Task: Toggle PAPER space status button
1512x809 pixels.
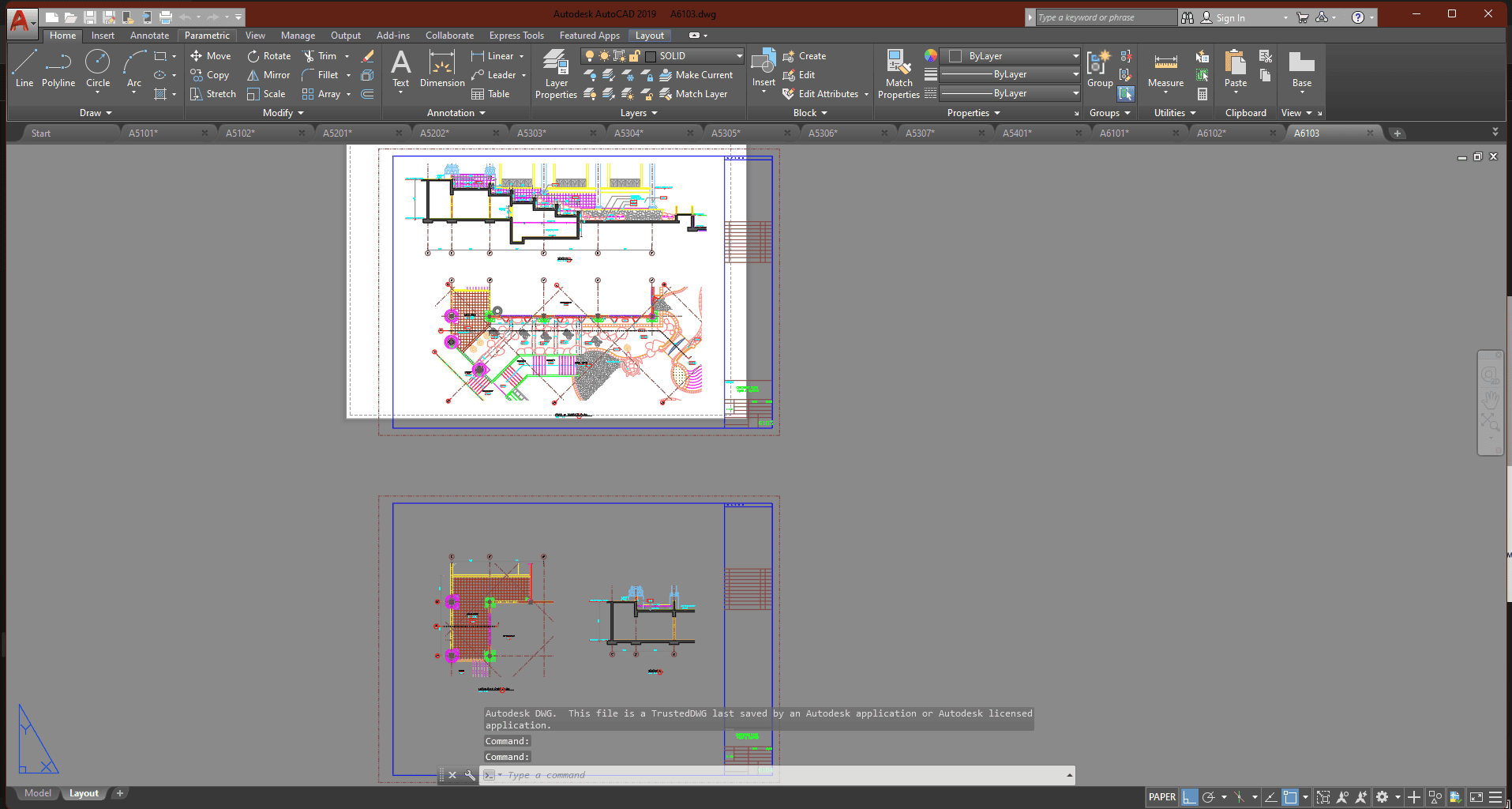Action: coord(1161,797)
